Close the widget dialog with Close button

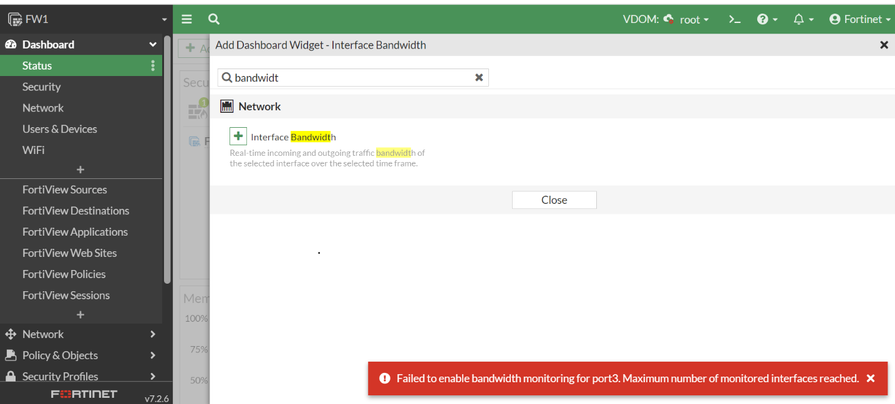(554, 200)
